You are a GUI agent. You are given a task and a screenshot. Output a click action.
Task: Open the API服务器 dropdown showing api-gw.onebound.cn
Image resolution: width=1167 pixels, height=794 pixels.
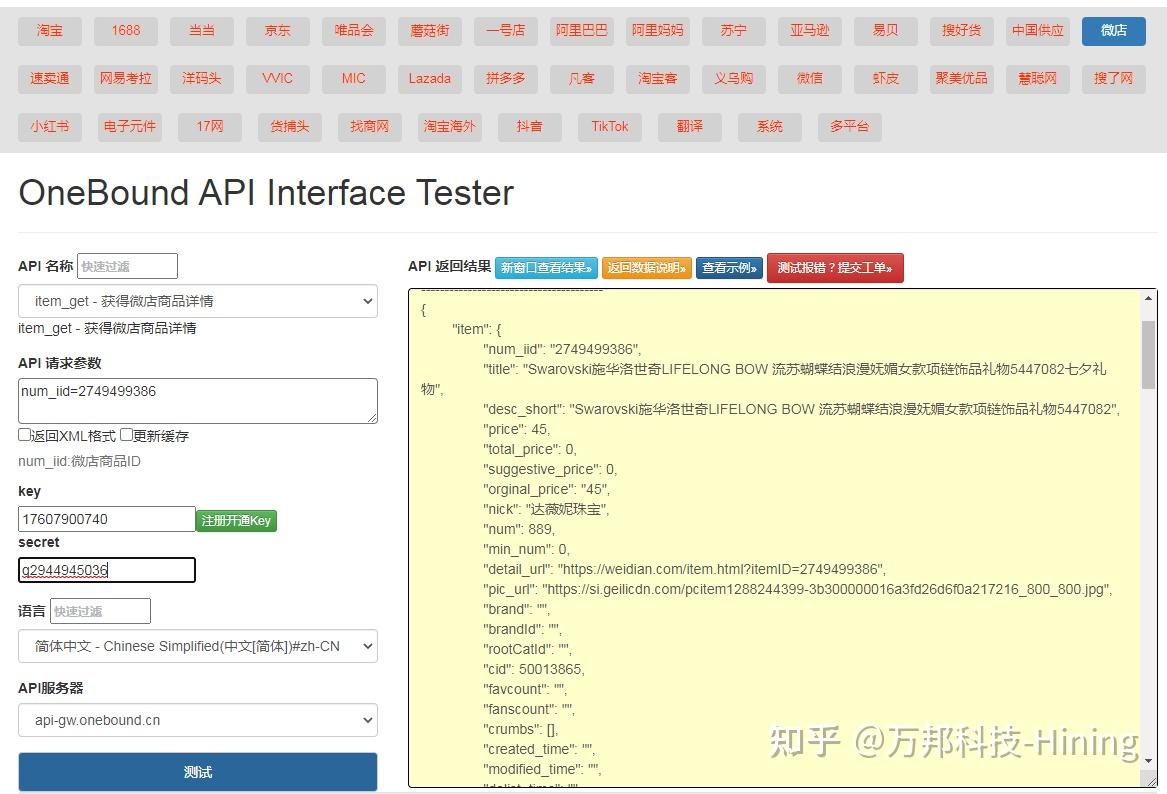pyautogui.click(x=197, y=719)
